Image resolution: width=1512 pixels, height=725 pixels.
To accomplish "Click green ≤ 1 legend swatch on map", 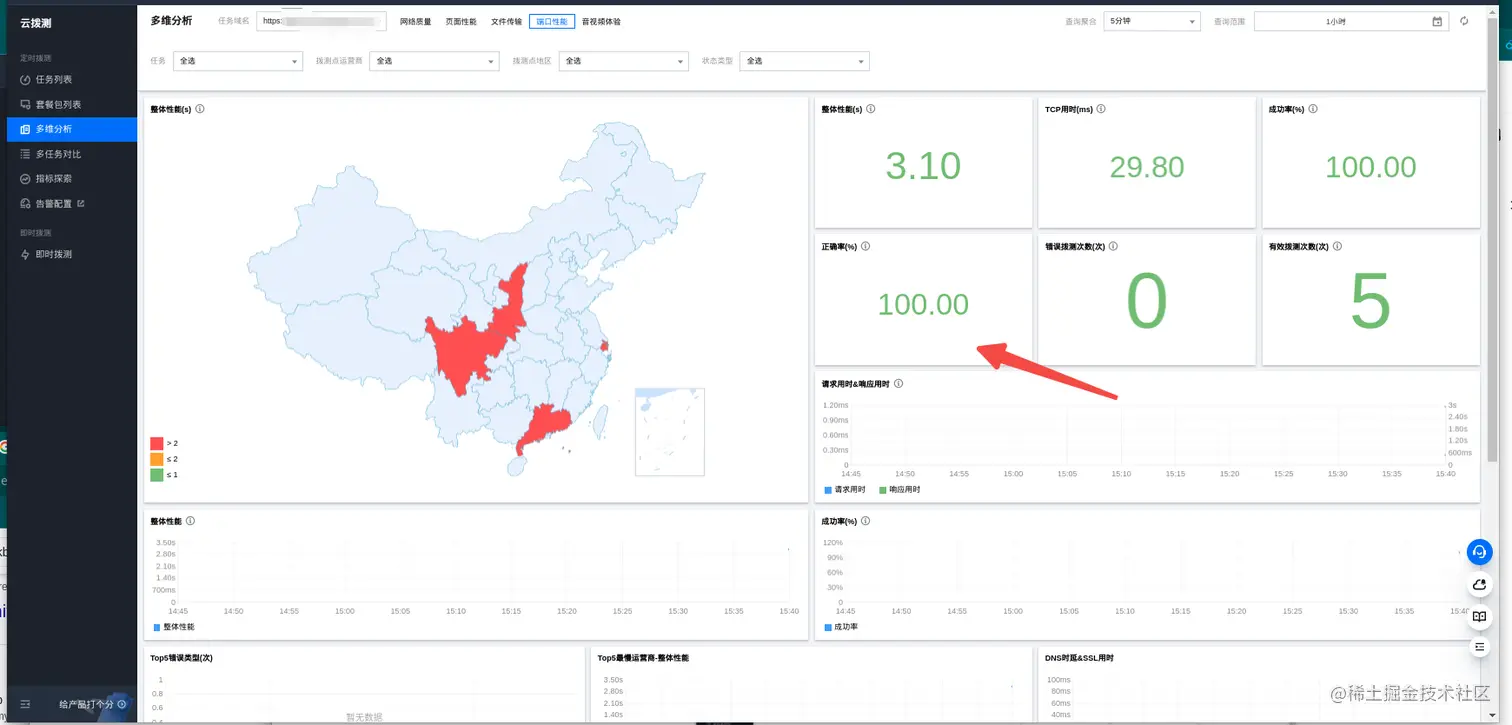I will coord(157,475).
